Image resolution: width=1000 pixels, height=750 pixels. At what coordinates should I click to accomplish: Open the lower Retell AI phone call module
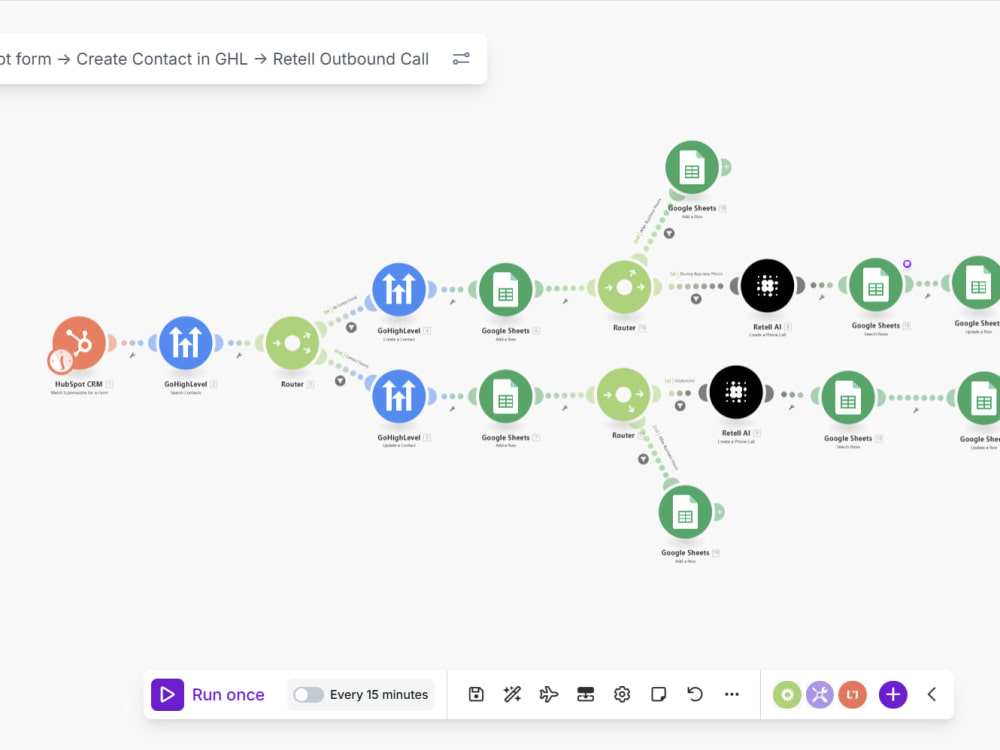(736, 392)
